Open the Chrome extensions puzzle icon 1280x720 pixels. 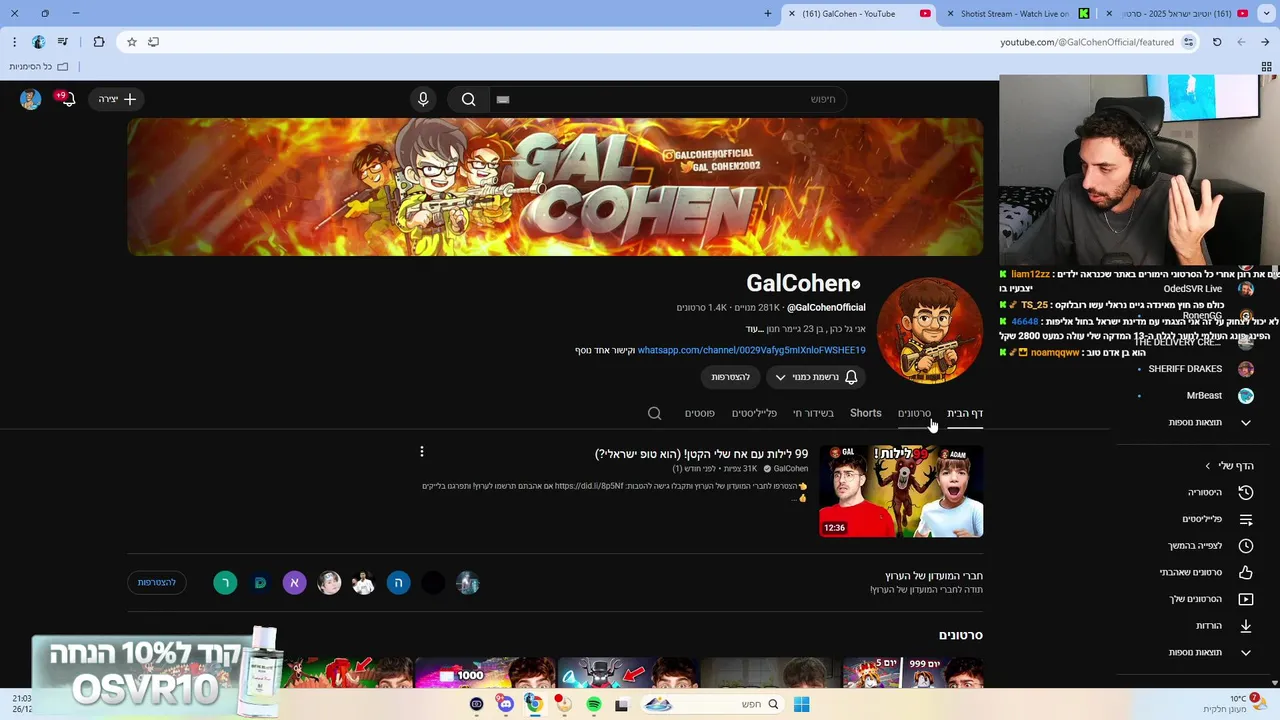click(x=98, y=42)
